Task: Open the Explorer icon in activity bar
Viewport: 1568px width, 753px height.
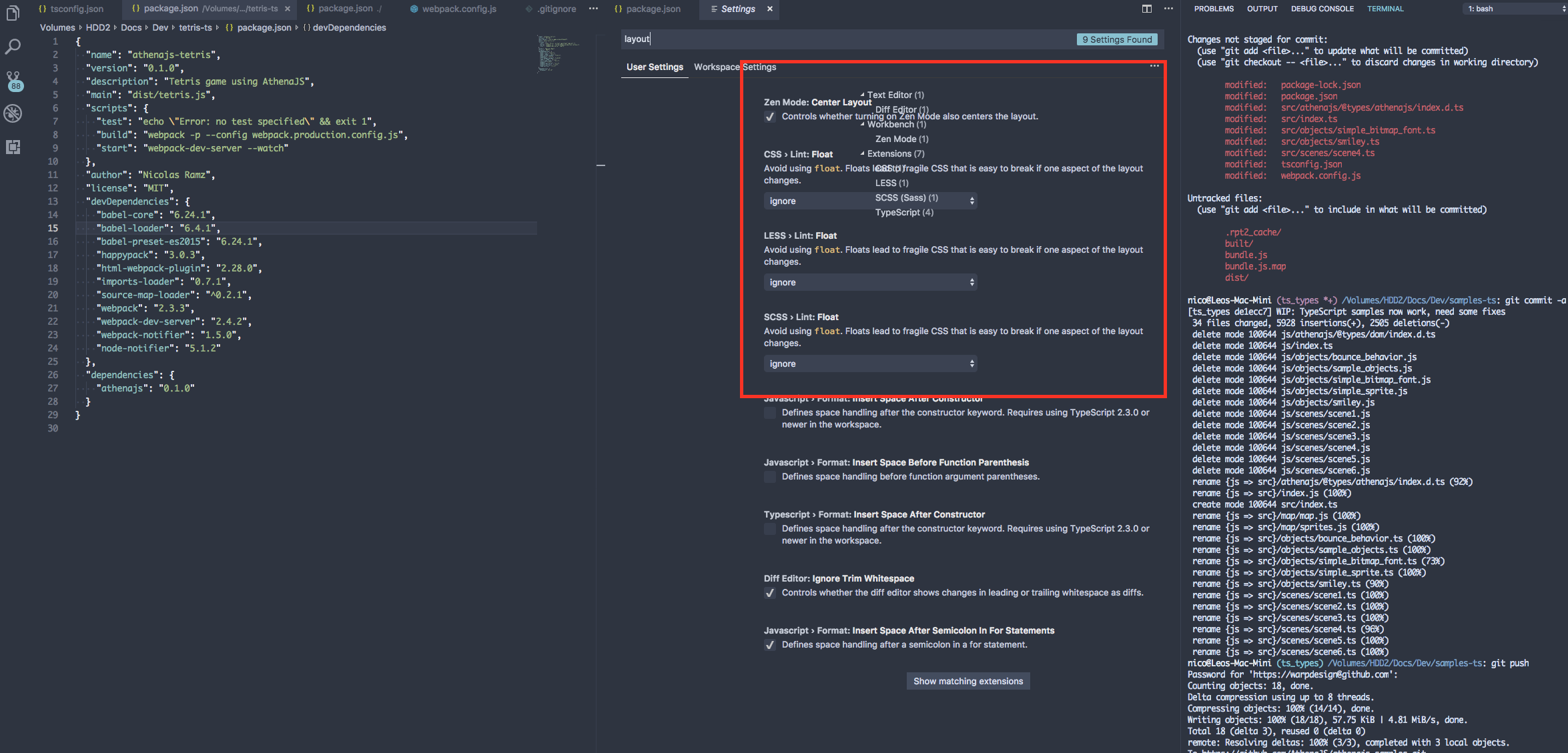Action: (x=13, y=13)
